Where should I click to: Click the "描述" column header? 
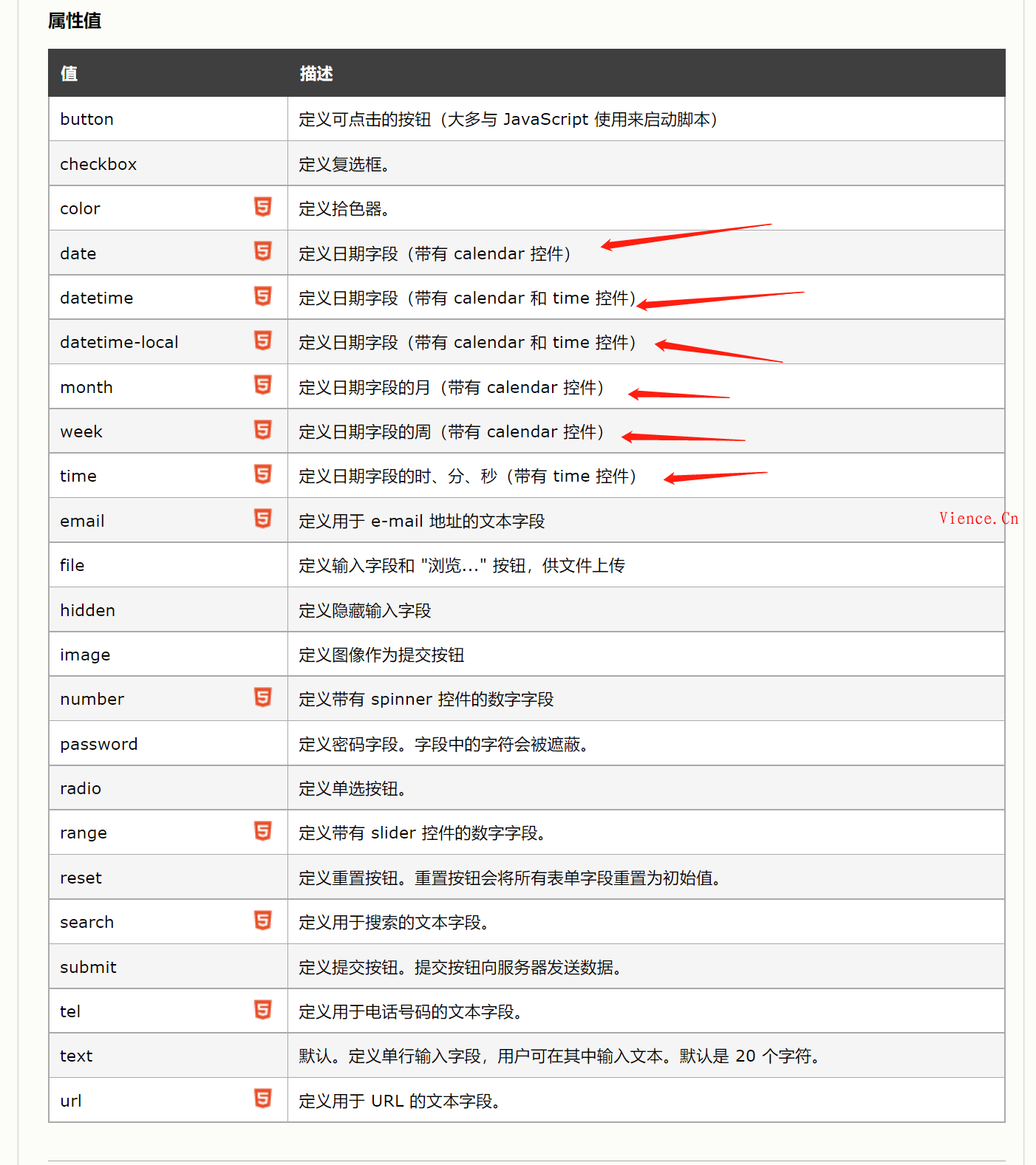tap(316, 74)
